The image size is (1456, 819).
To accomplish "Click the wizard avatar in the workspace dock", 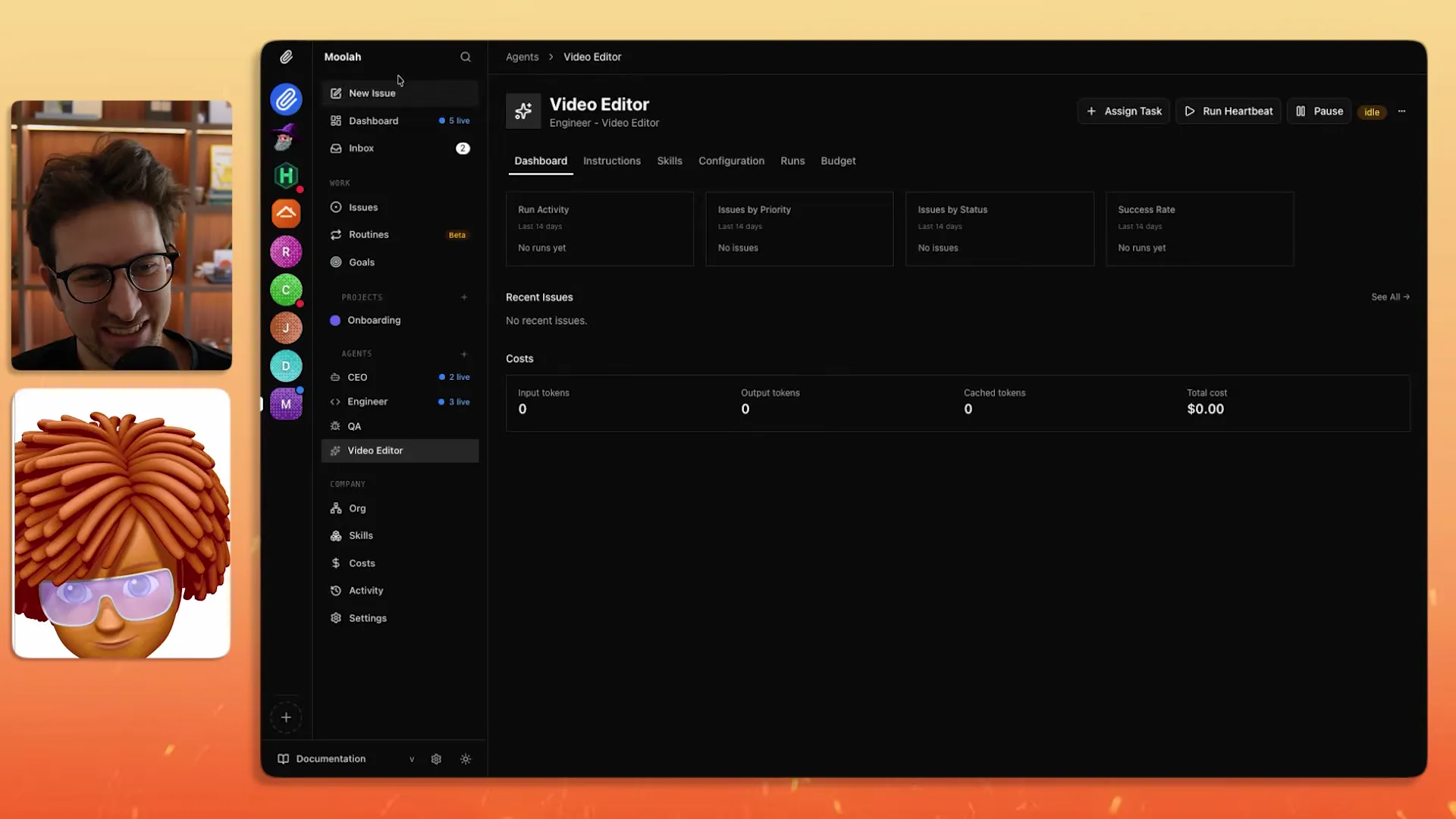I will point(285,137).
